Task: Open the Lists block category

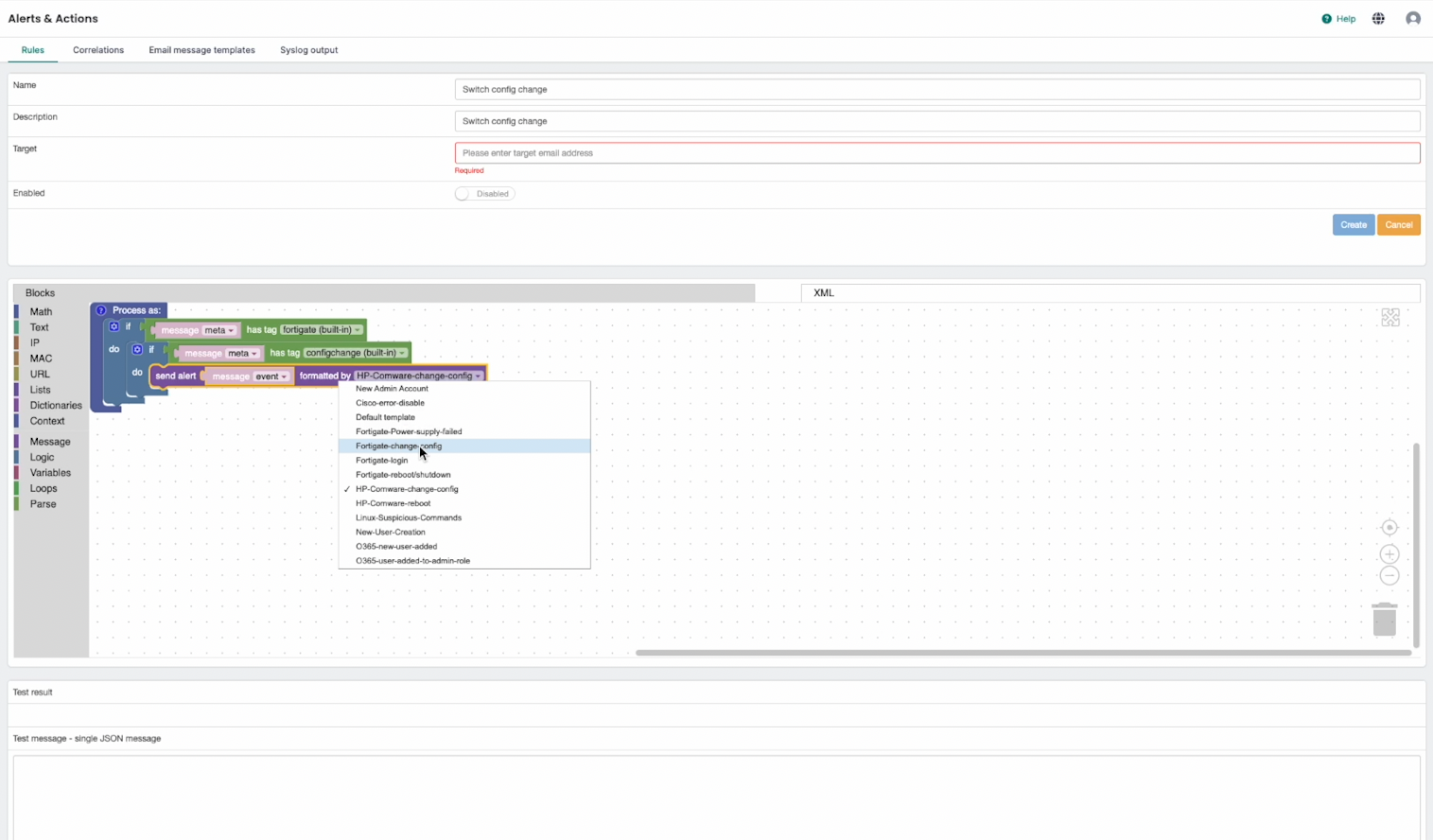Action: 40,390
